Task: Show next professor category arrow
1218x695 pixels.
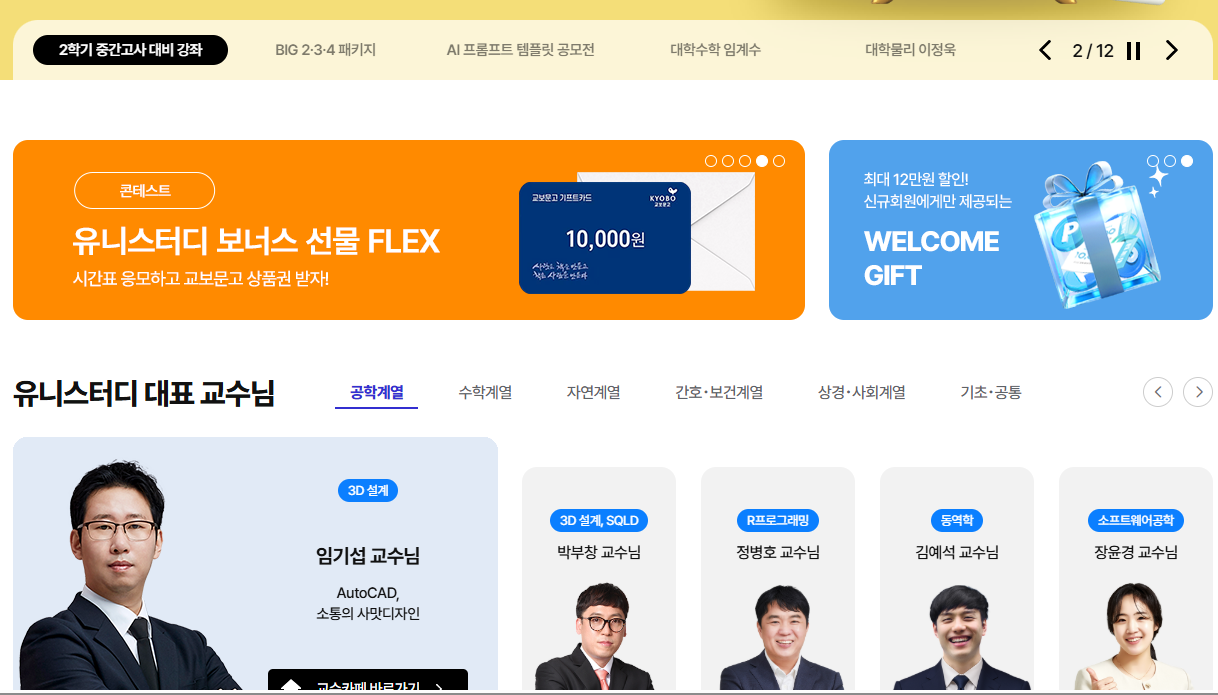Action: pos(1198,392)
